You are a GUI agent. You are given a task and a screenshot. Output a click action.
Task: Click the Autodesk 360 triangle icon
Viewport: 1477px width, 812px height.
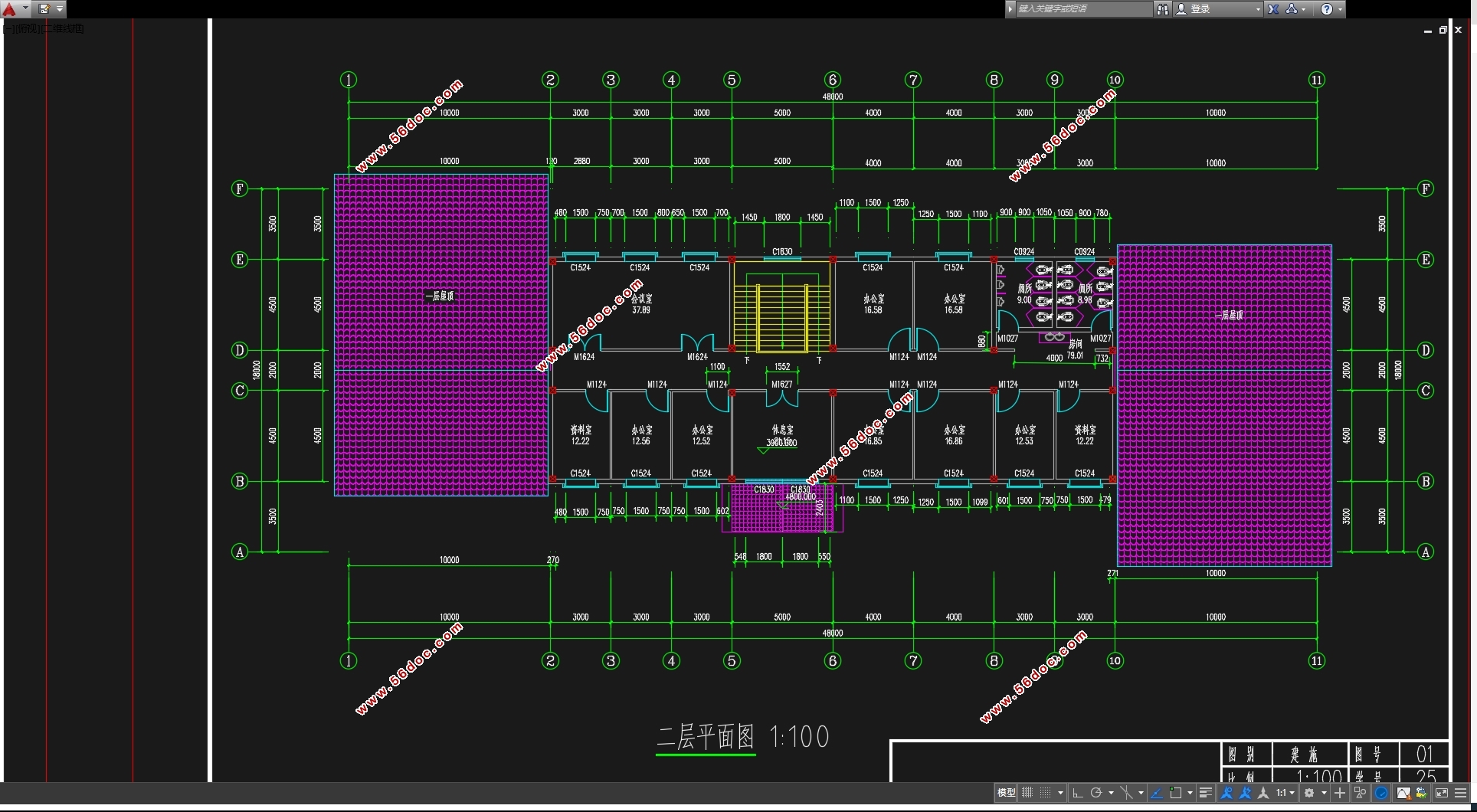[1292, 9]
